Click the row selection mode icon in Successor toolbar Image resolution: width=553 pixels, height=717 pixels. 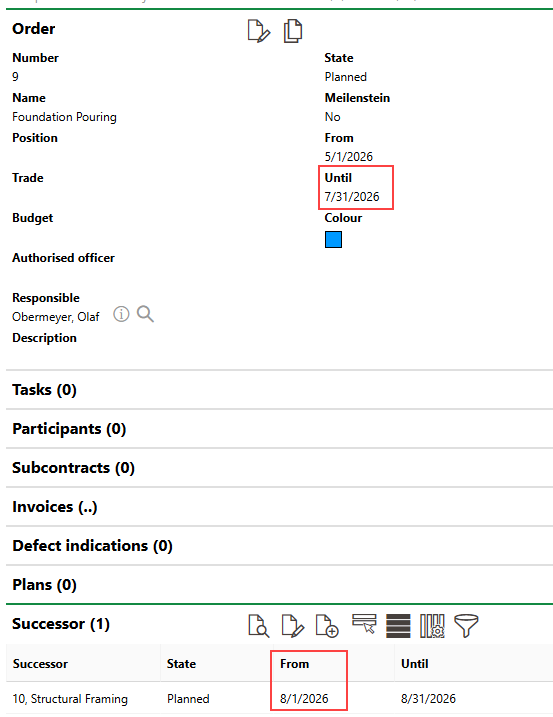364,625
